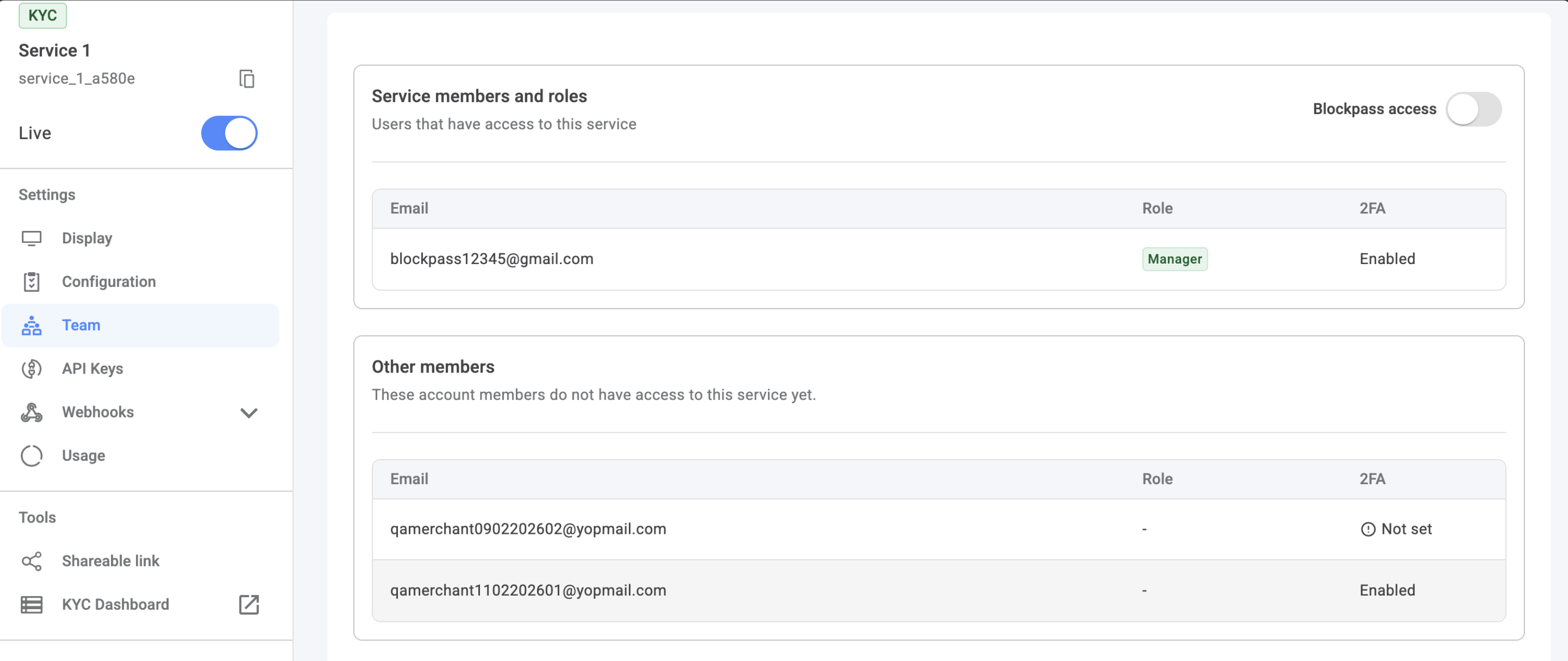This screenshot has width=1568, height=661.
Task: Toggle the Live service switch
Action: click(x=229, y=133)
